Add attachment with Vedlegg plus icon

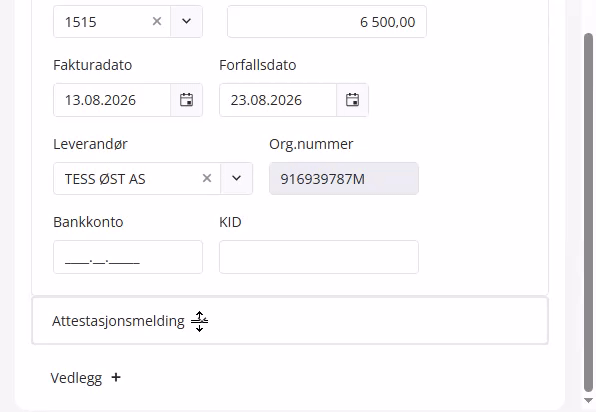116,377
